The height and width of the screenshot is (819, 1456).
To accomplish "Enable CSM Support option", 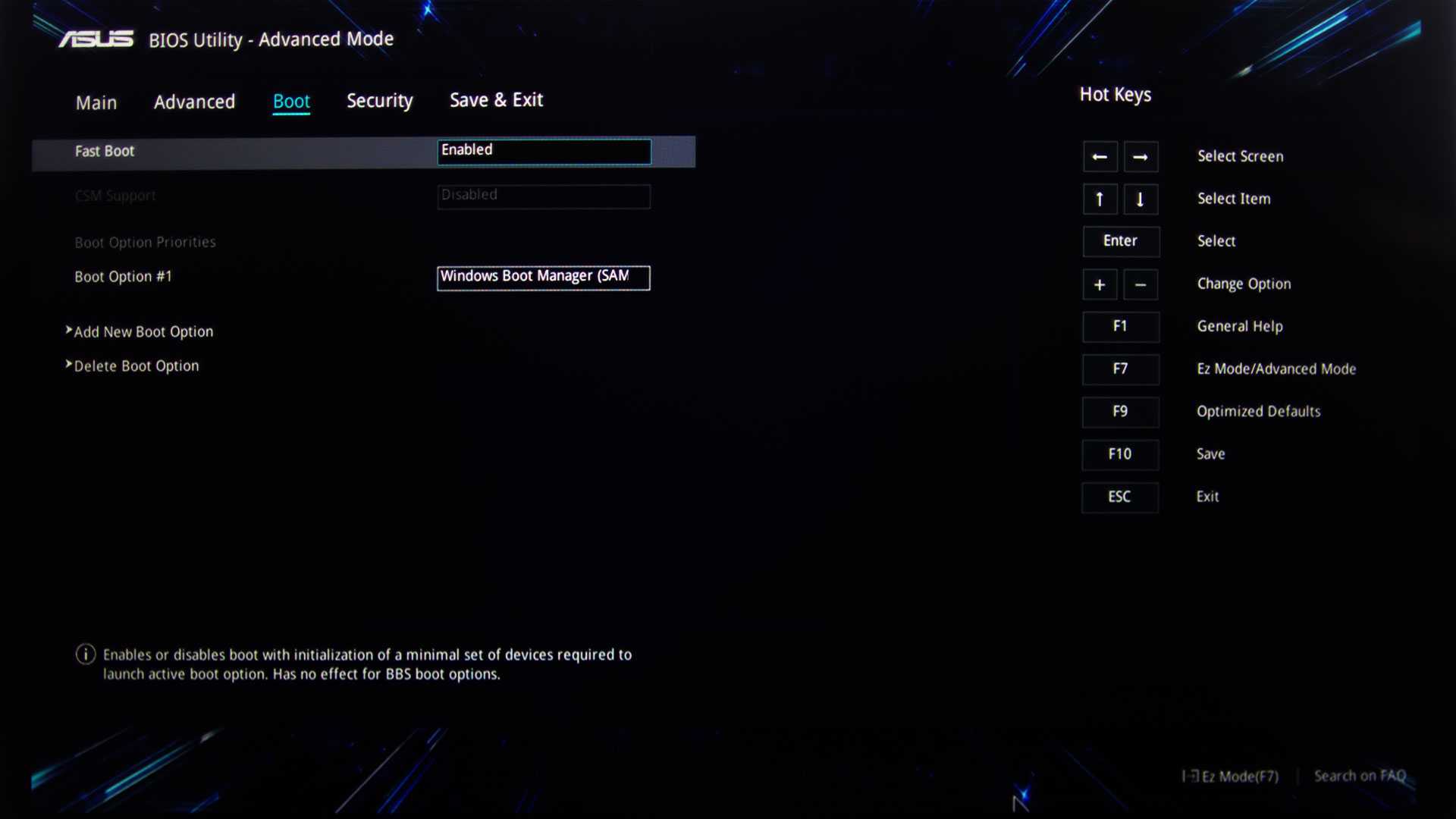I will pos(543,195).
